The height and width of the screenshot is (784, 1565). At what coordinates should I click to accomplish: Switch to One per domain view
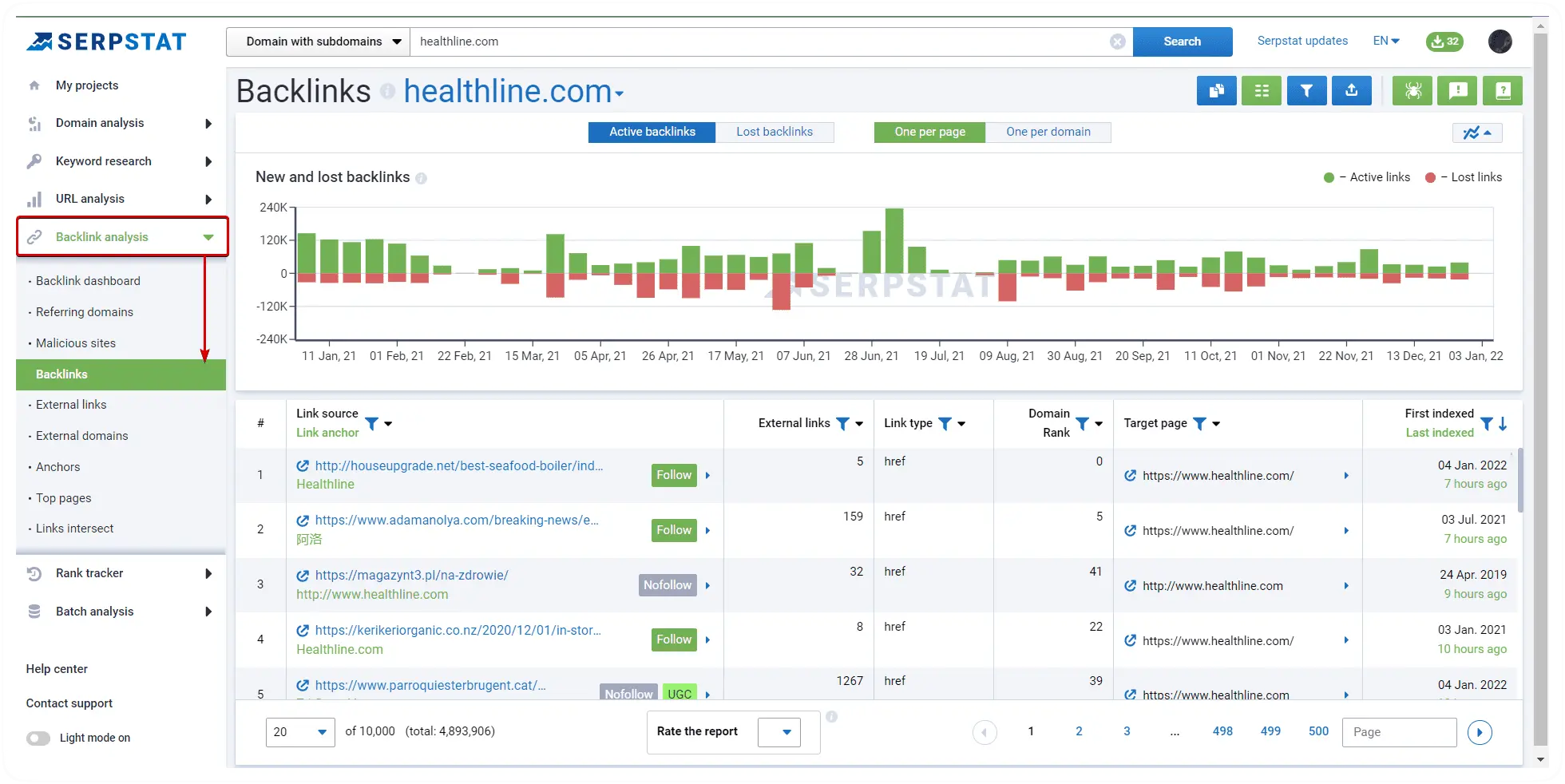point(1048,132)
